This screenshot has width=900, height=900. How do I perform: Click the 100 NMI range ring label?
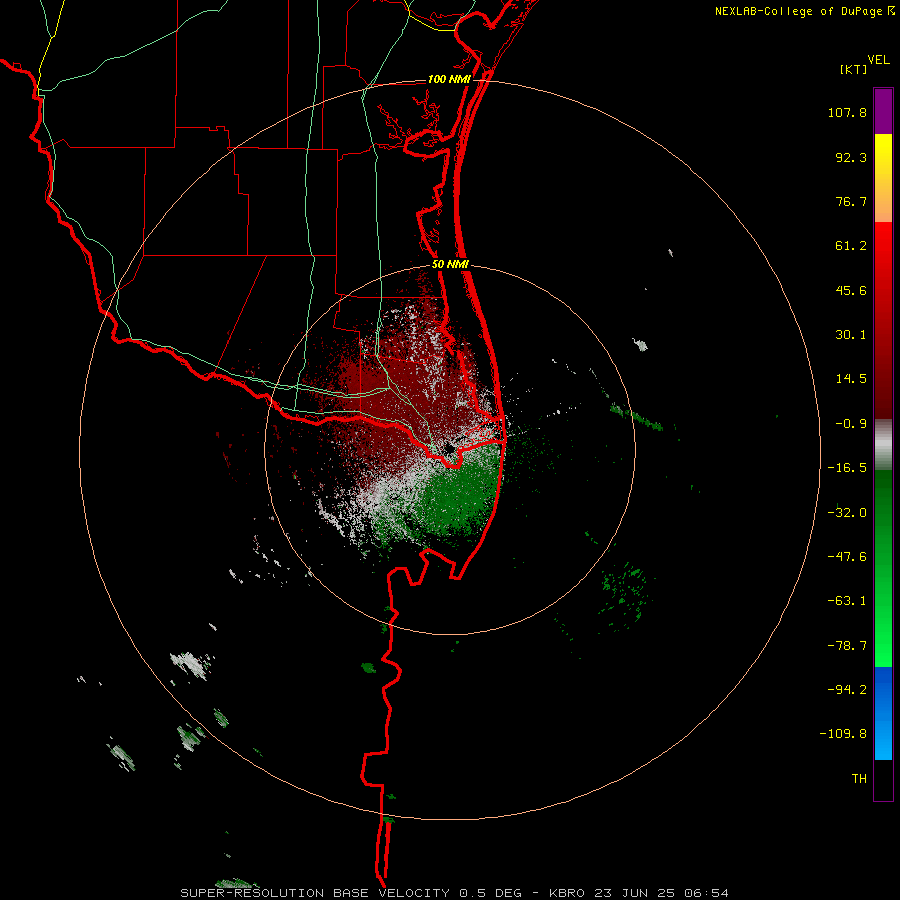449,79
